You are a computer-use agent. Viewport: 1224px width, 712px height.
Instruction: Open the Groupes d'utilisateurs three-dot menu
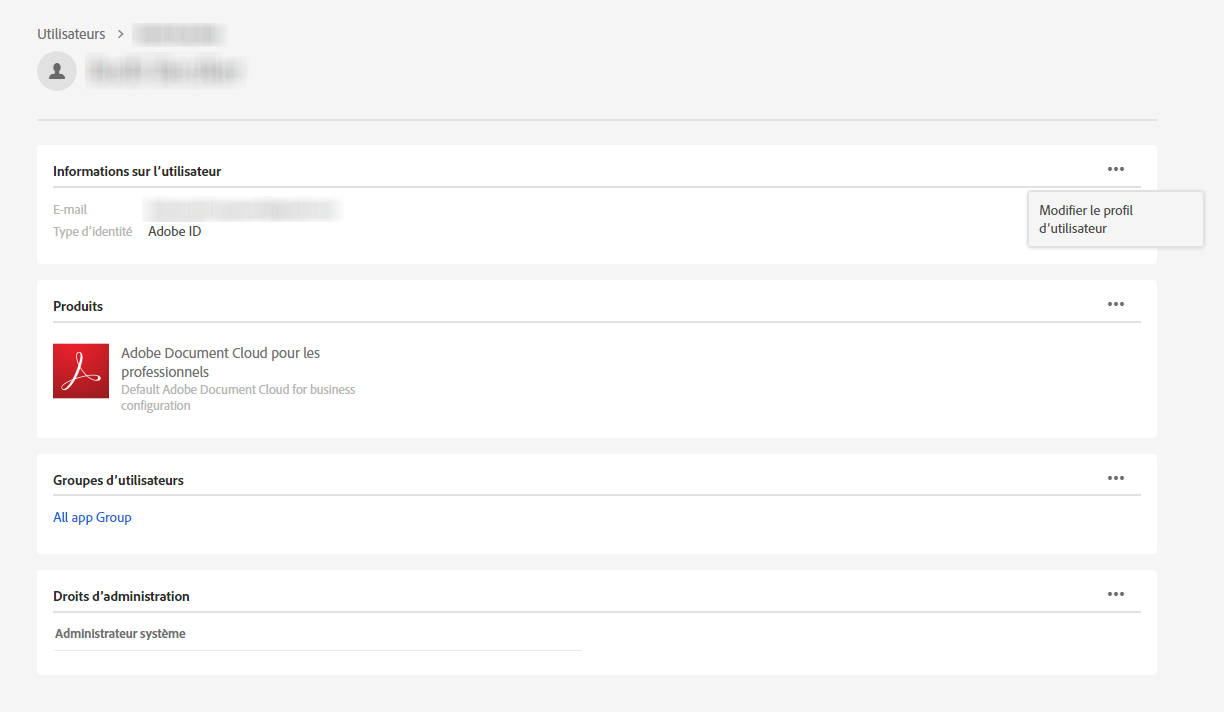click(1116, 478)
